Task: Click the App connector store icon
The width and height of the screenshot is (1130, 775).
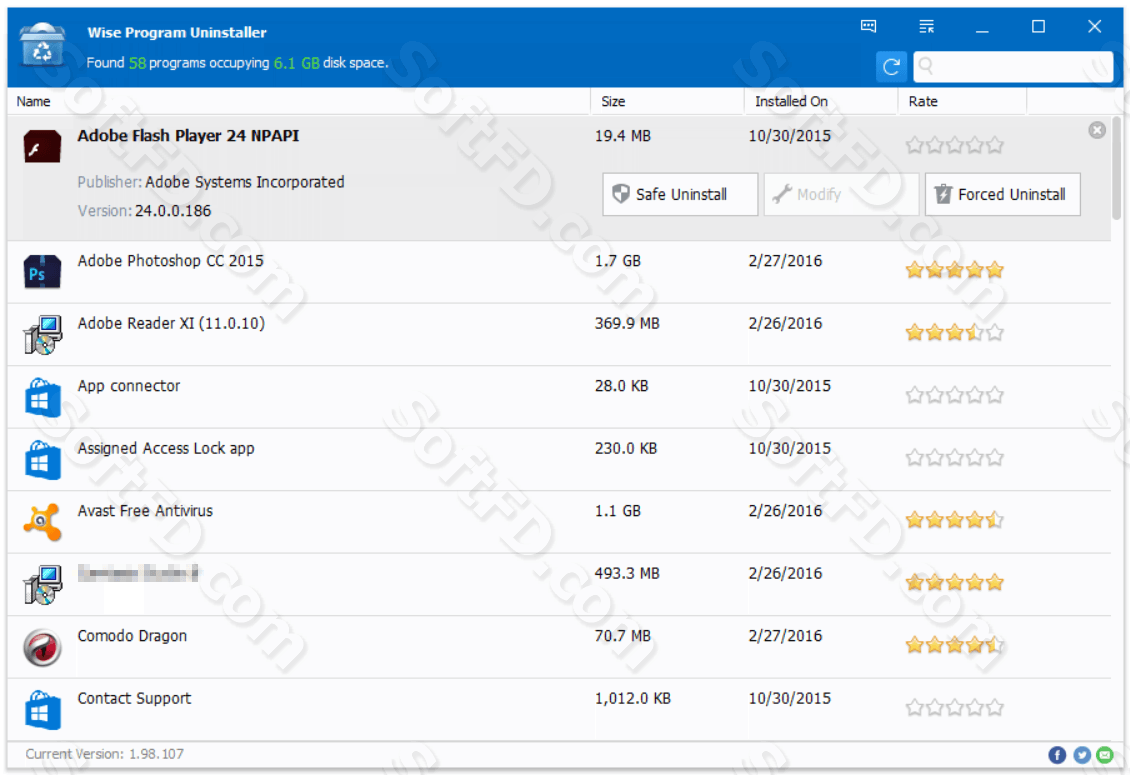Action: coord(42,397)
